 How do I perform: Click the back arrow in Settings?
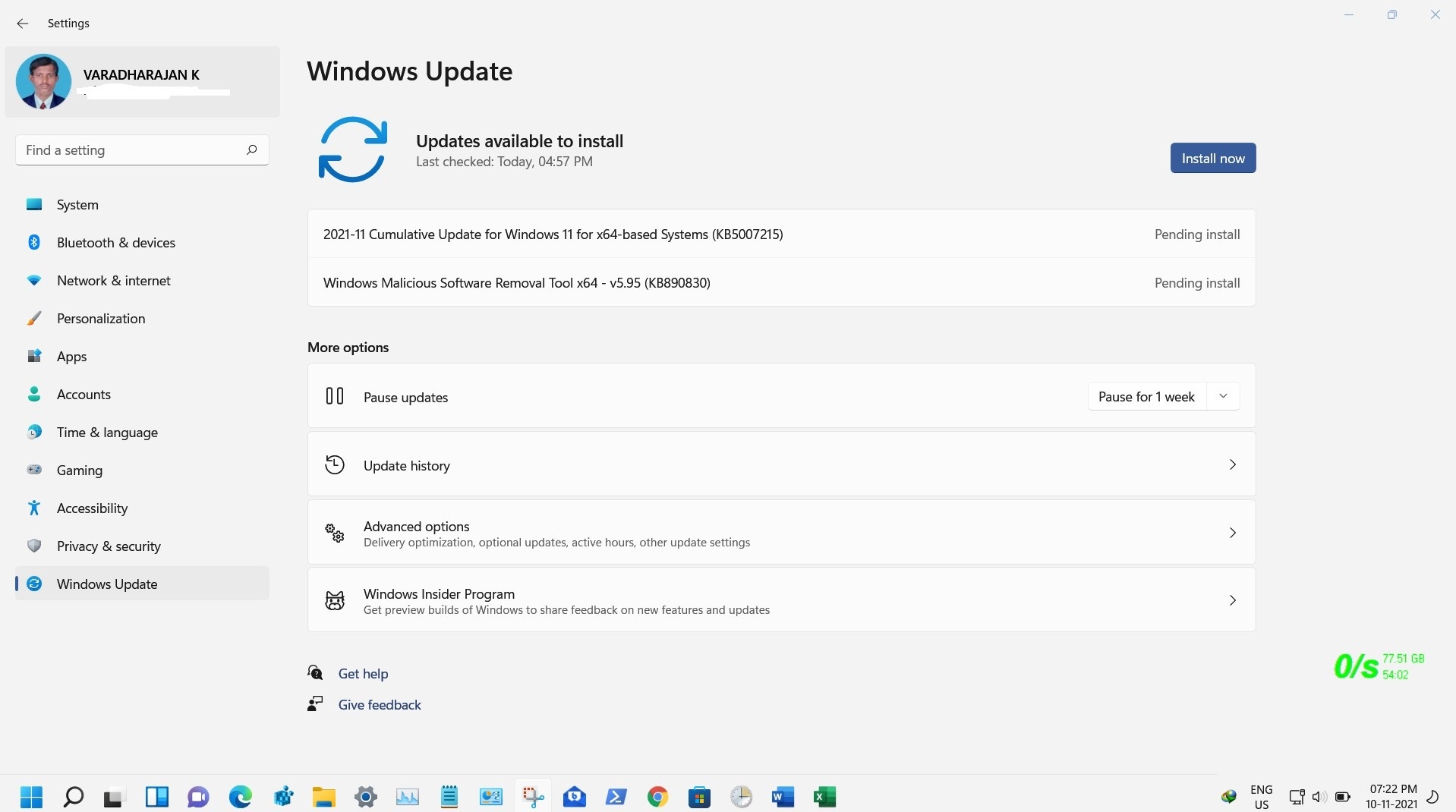point(23,24)
